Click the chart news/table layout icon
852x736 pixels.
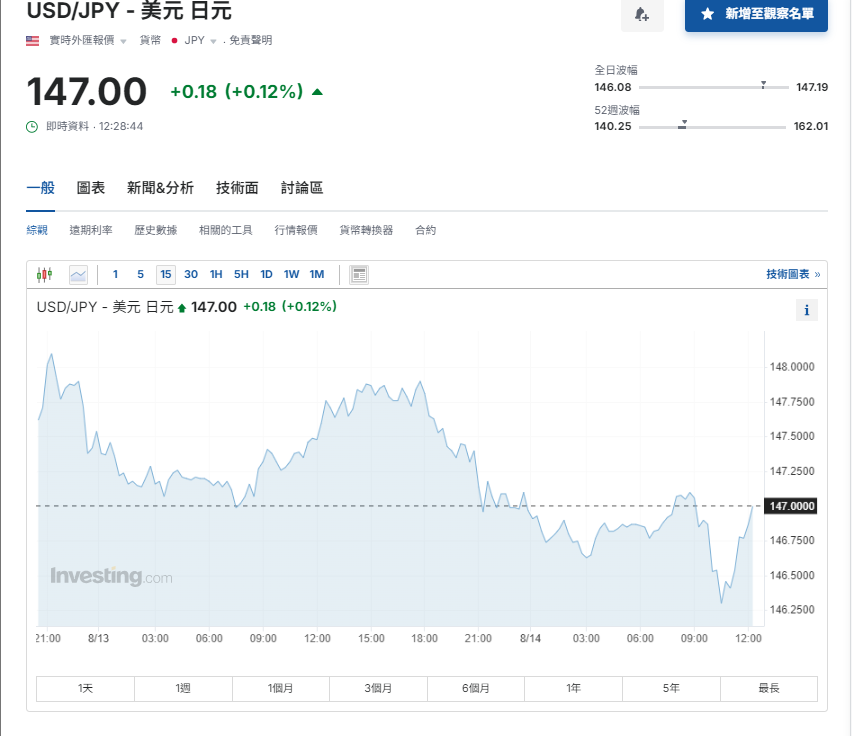point(360,274)
